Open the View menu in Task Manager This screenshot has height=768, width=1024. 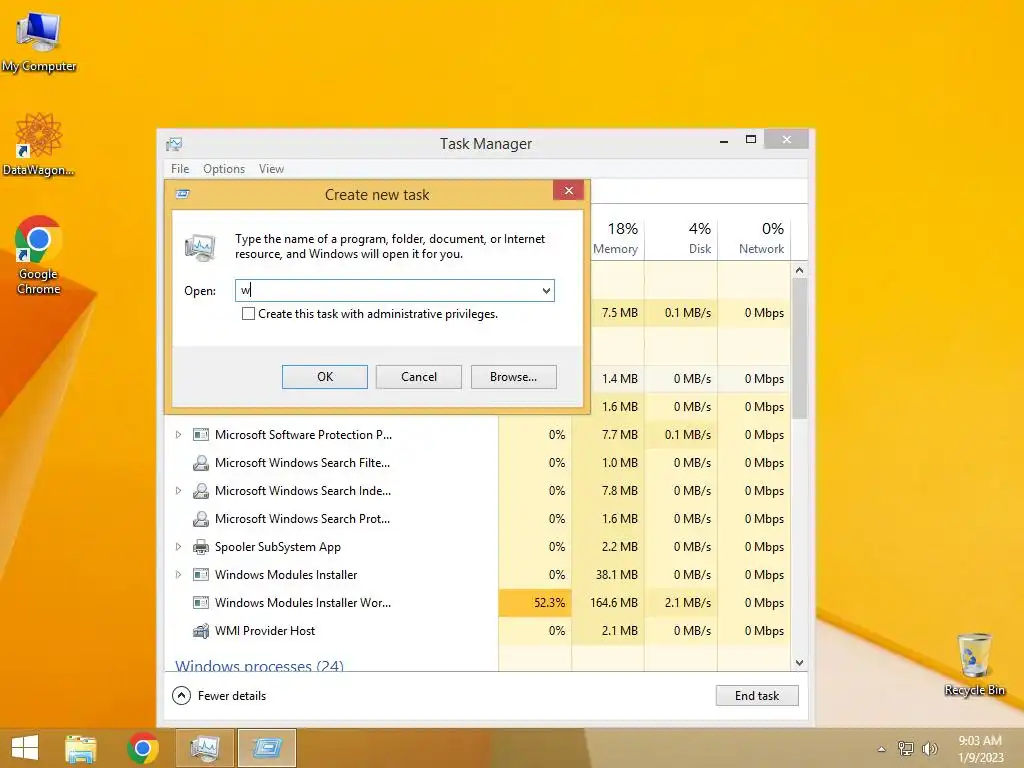coord(271,169)
